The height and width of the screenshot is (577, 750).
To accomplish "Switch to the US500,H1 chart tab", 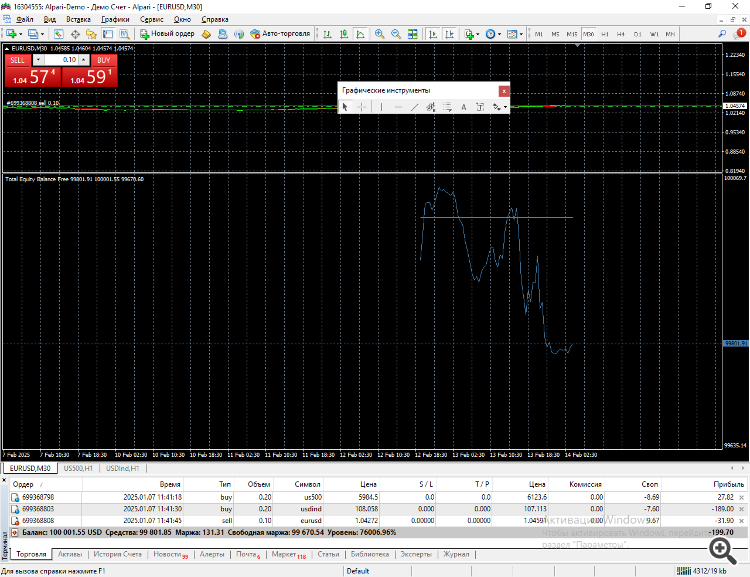I will point(78,468).
